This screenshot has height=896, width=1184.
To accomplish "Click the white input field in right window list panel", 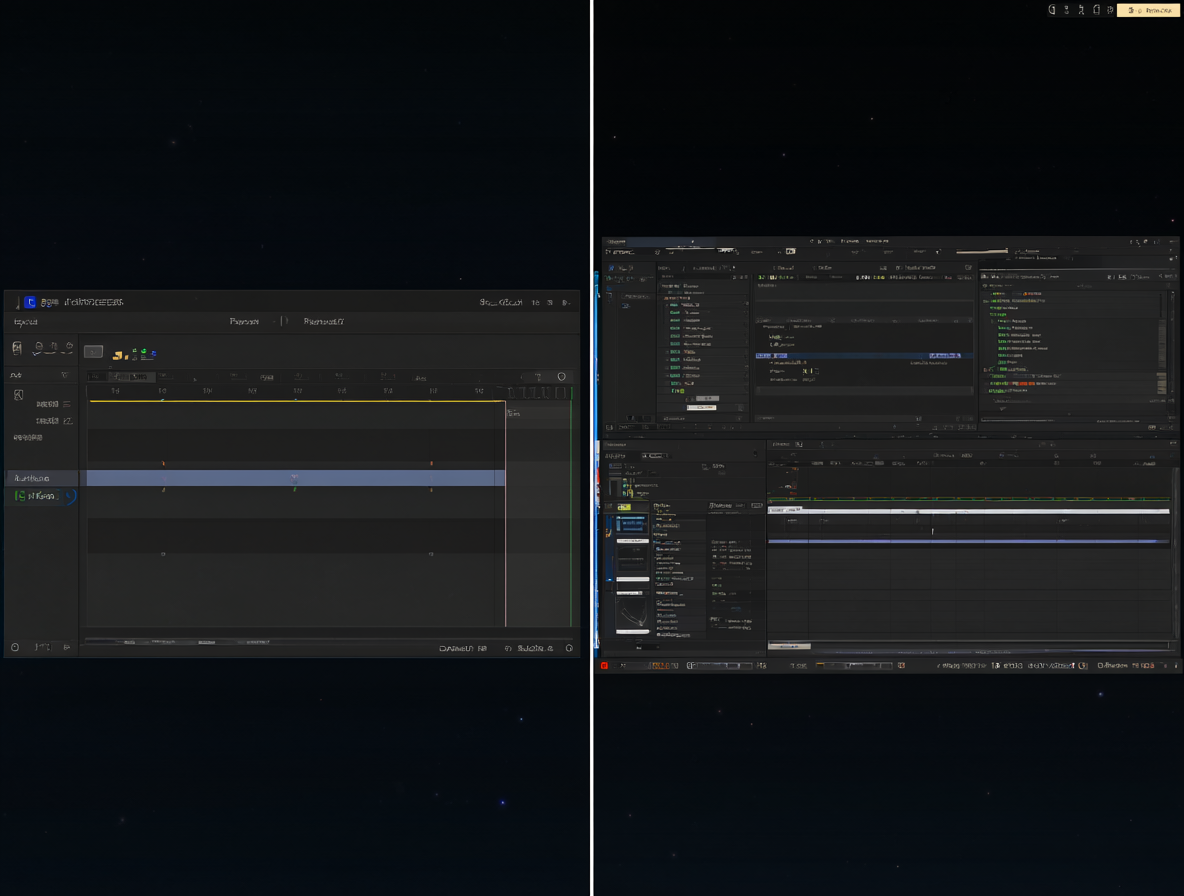I will click(701, 407).
